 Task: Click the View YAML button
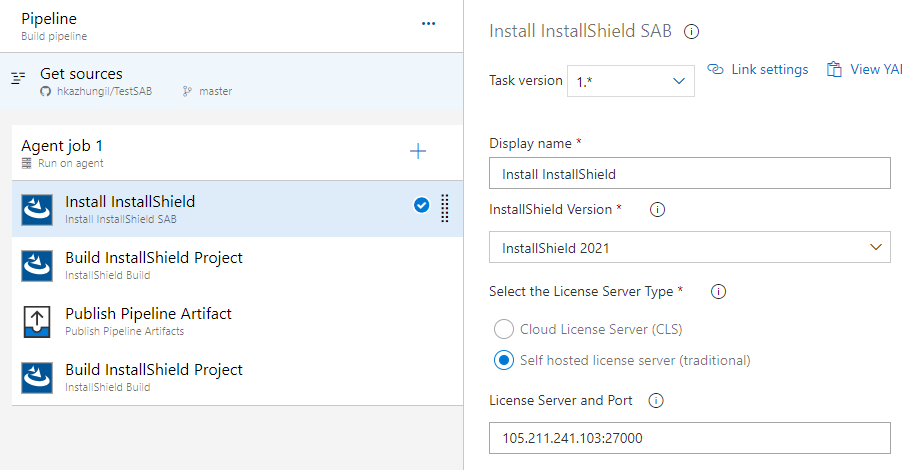pos(865,70)
